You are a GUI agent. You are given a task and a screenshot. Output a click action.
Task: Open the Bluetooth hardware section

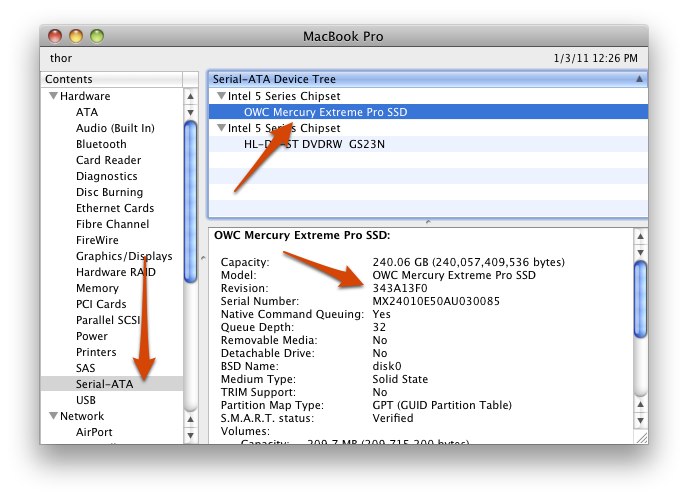(101, 144)
